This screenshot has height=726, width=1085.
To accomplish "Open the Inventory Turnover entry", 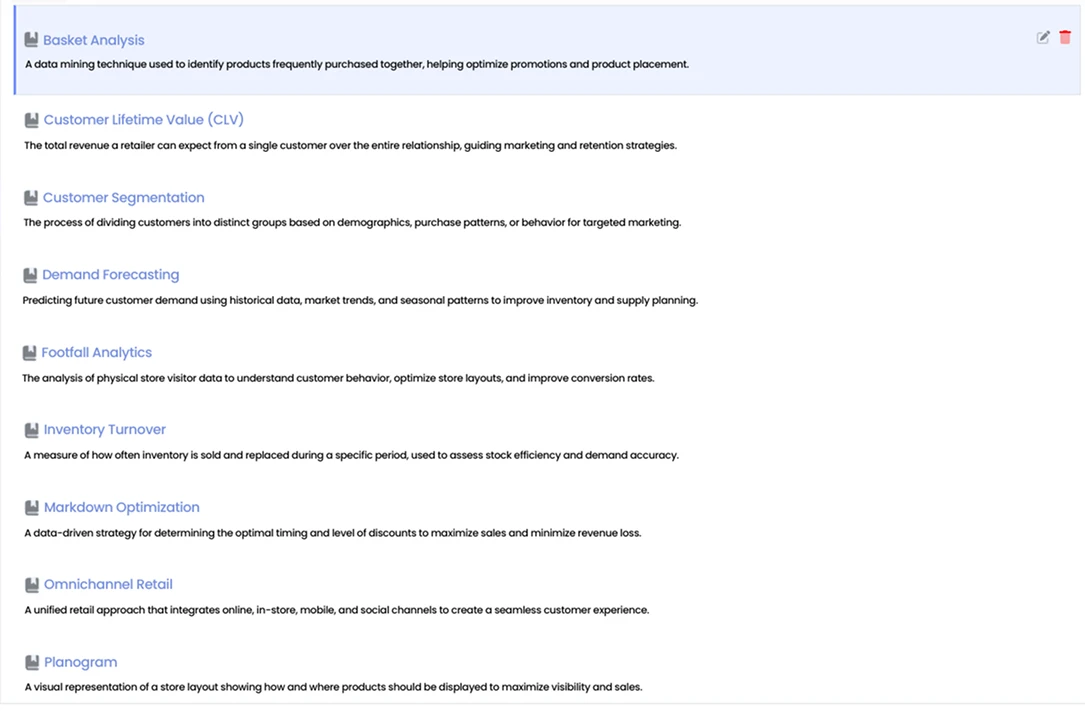I will point(104,430).
